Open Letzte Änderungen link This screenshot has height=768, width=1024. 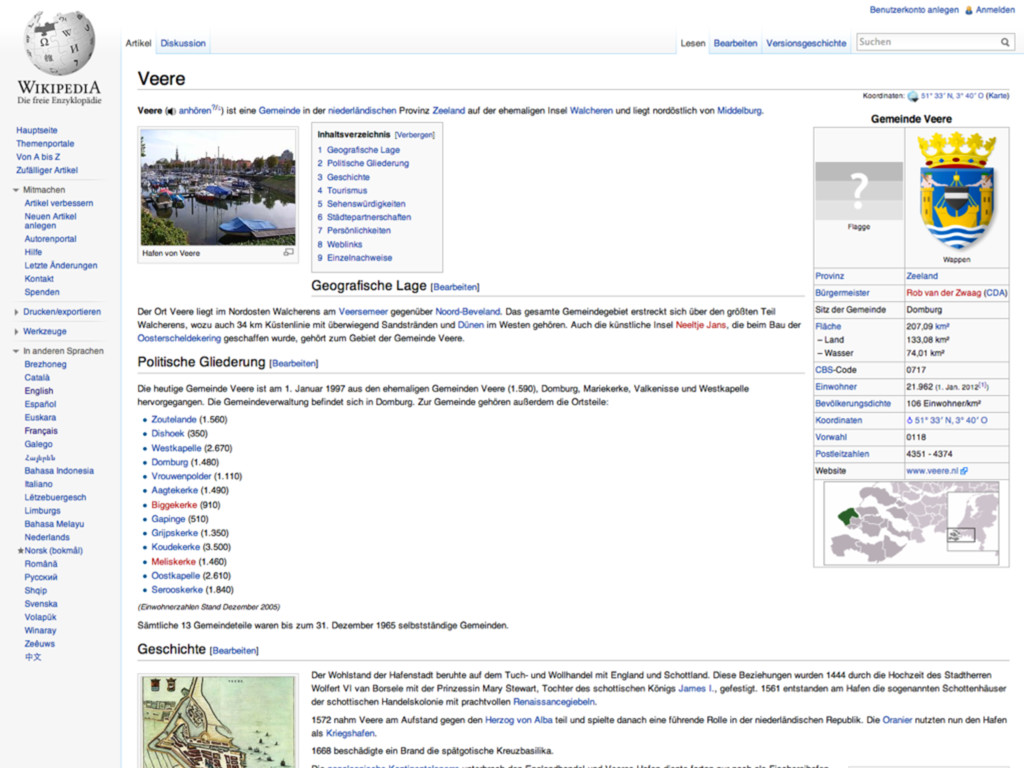(61, 266)
